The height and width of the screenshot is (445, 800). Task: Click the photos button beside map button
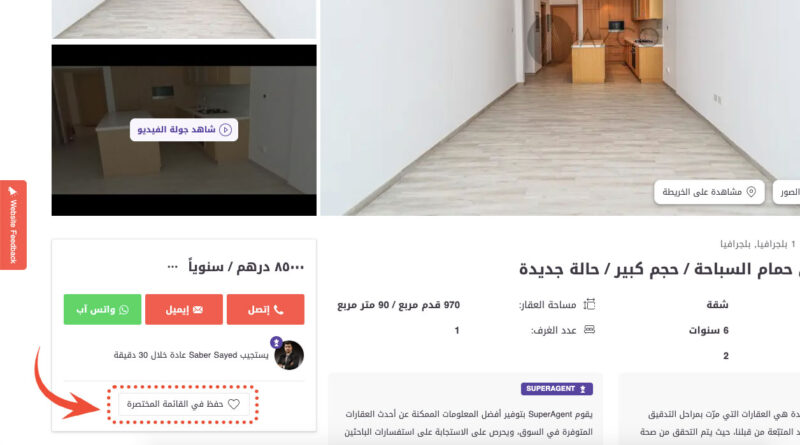coord(787,192)
